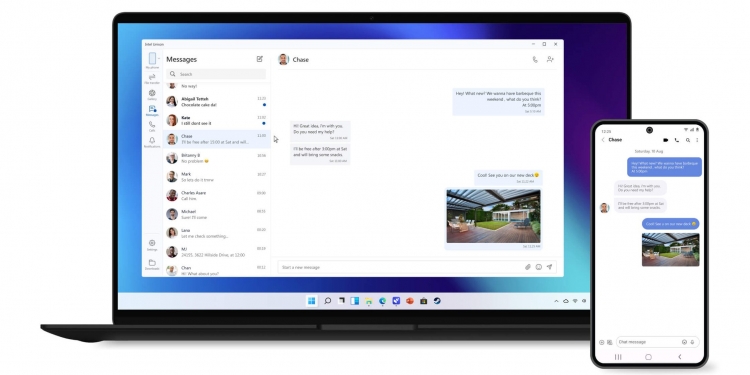Open Kate conversation

[x=217, y=120]
